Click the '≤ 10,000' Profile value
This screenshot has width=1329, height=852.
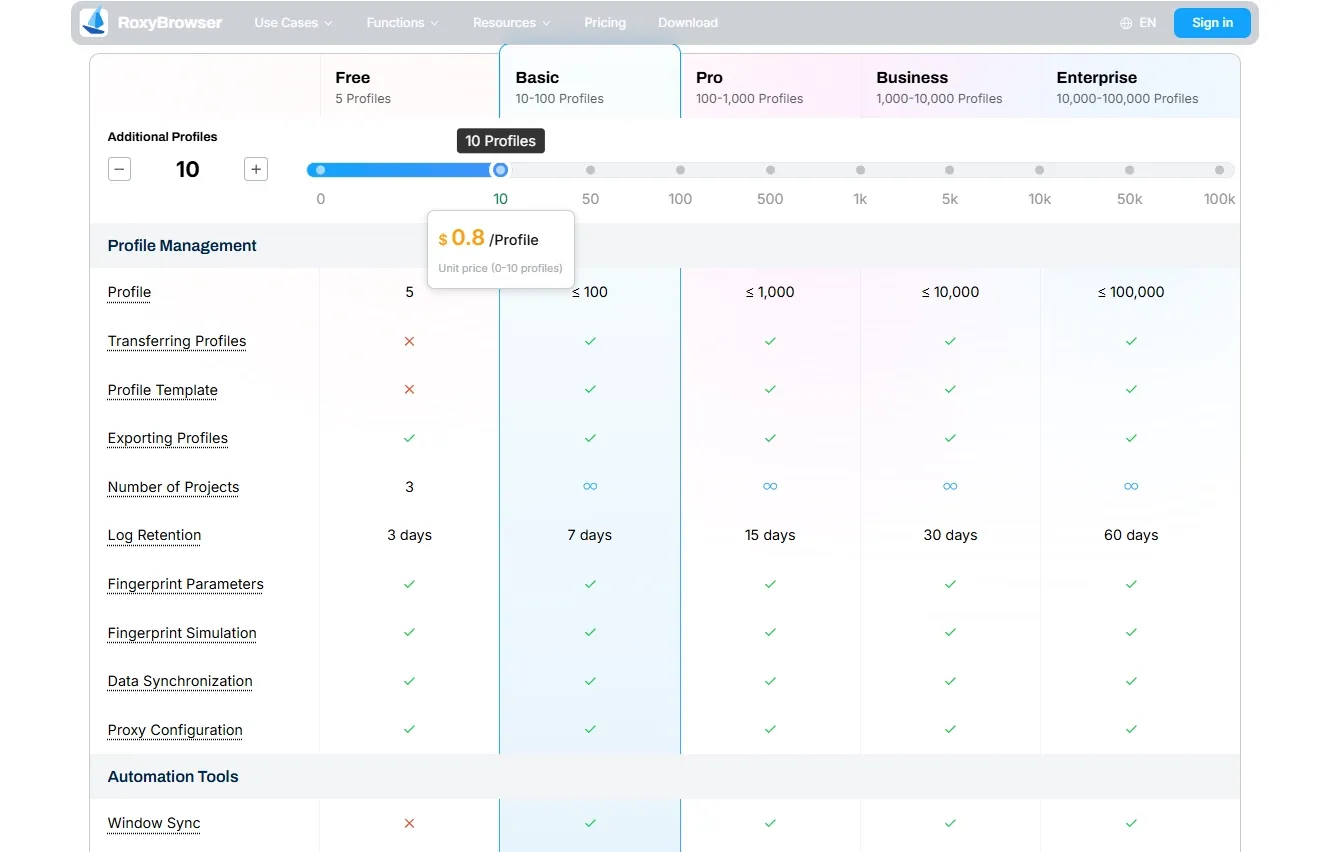950,292
